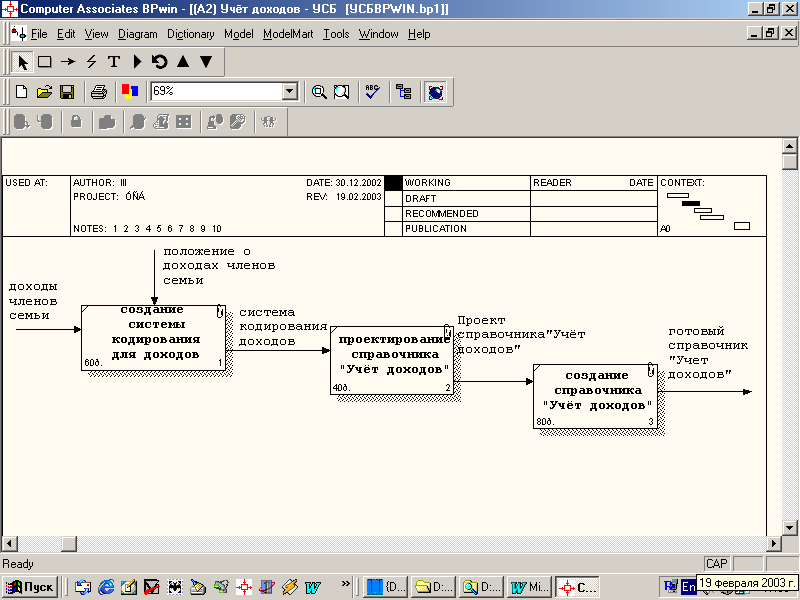Viewport: 800px width, 600px height.
Task: Print the diagram using printer icon
Action: coord(98,92)
